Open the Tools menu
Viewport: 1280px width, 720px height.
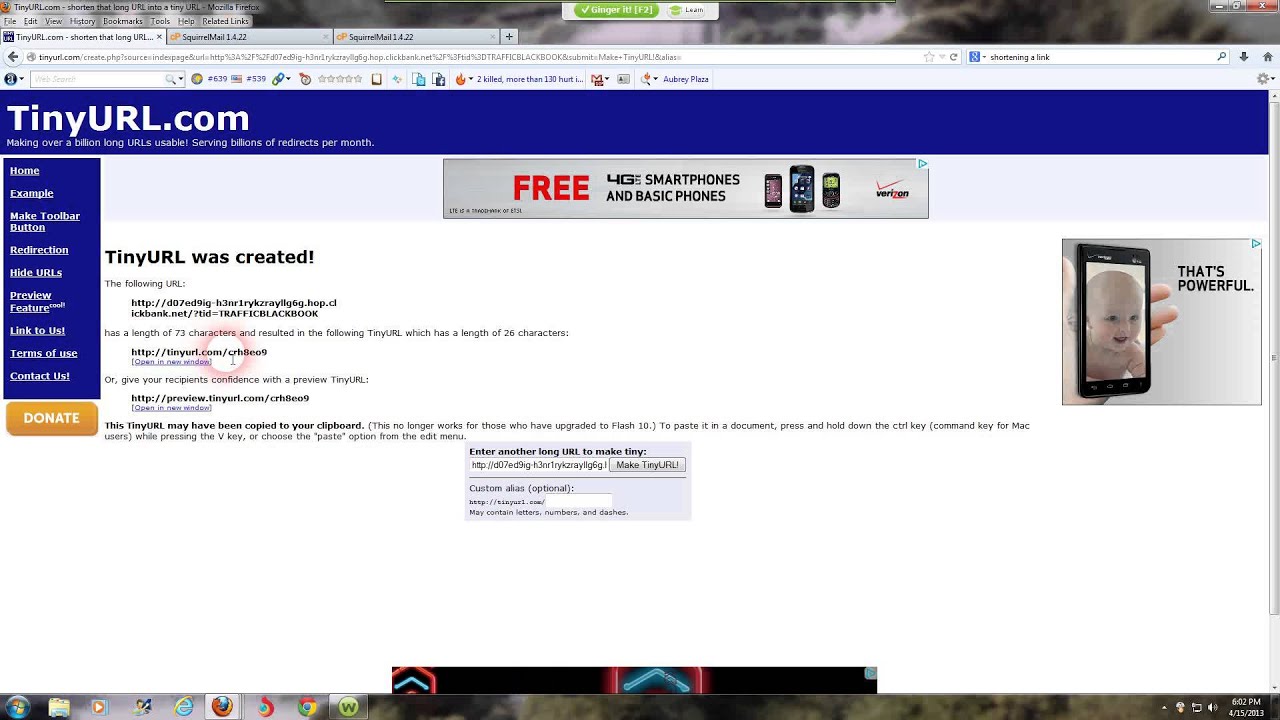160,21
